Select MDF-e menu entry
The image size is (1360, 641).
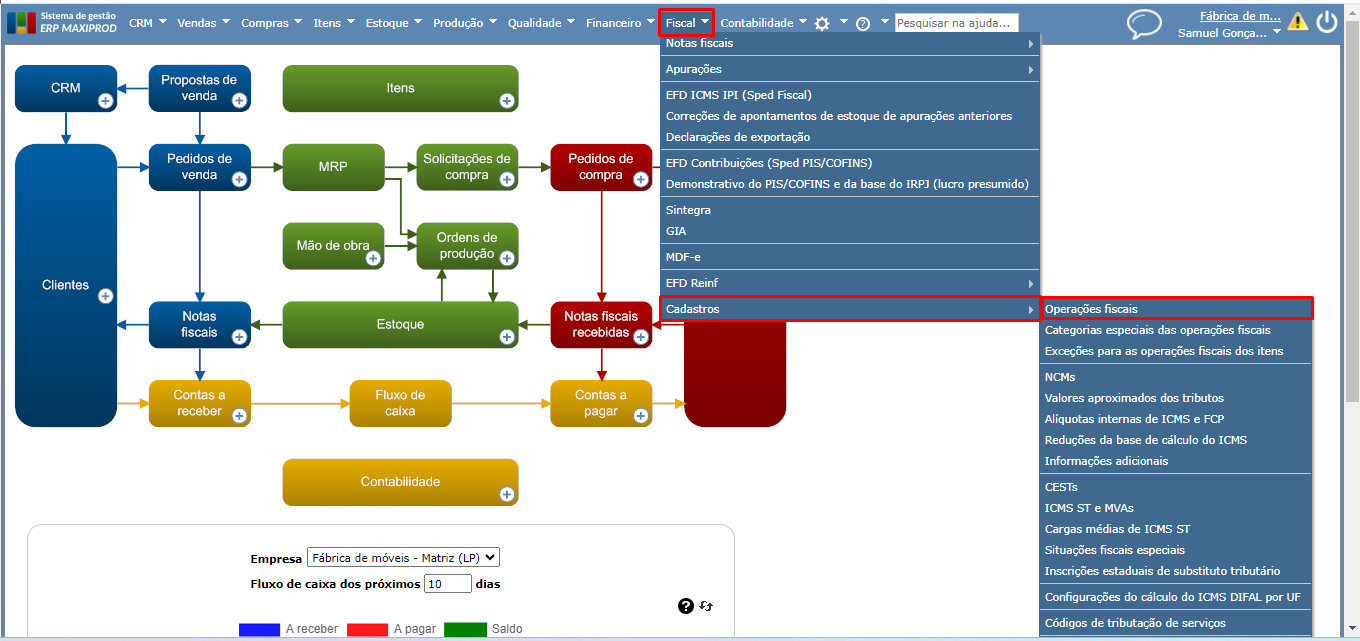tap(683, 257)
